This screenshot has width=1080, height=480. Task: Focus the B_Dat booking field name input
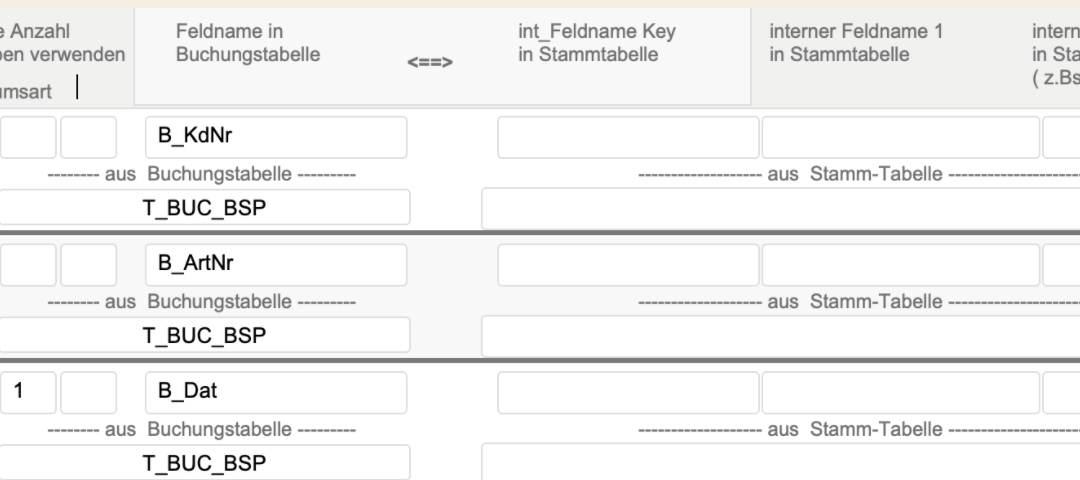276,393
